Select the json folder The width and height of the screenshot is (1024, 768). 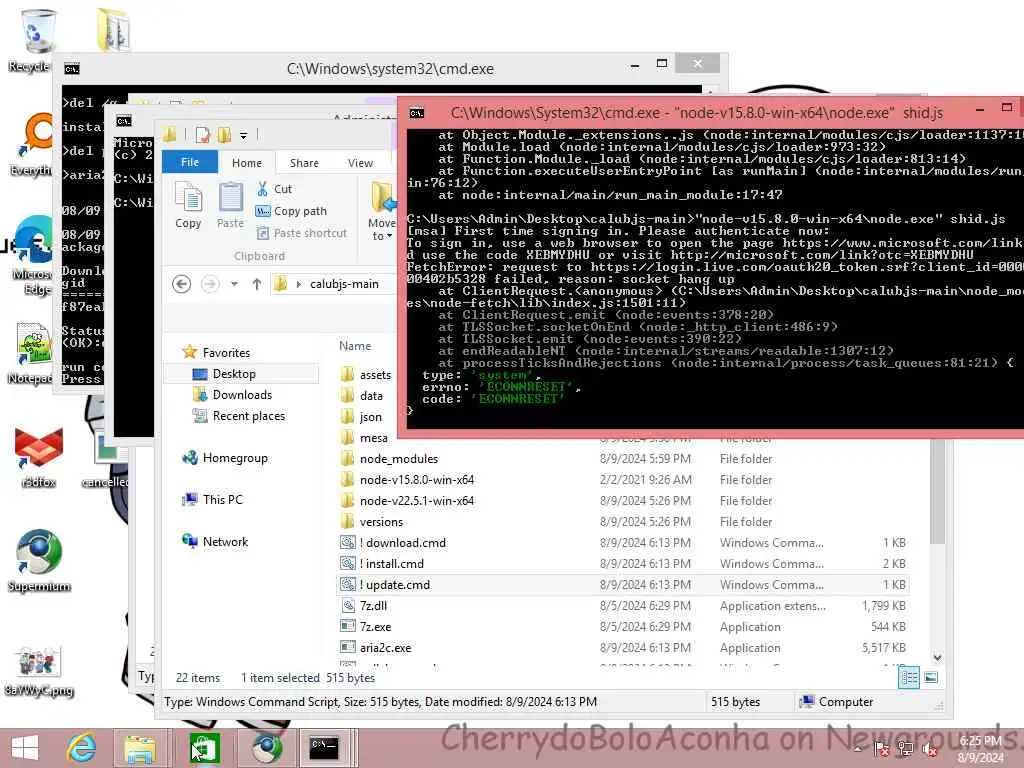pyautogui.click(x=361, y=417)
